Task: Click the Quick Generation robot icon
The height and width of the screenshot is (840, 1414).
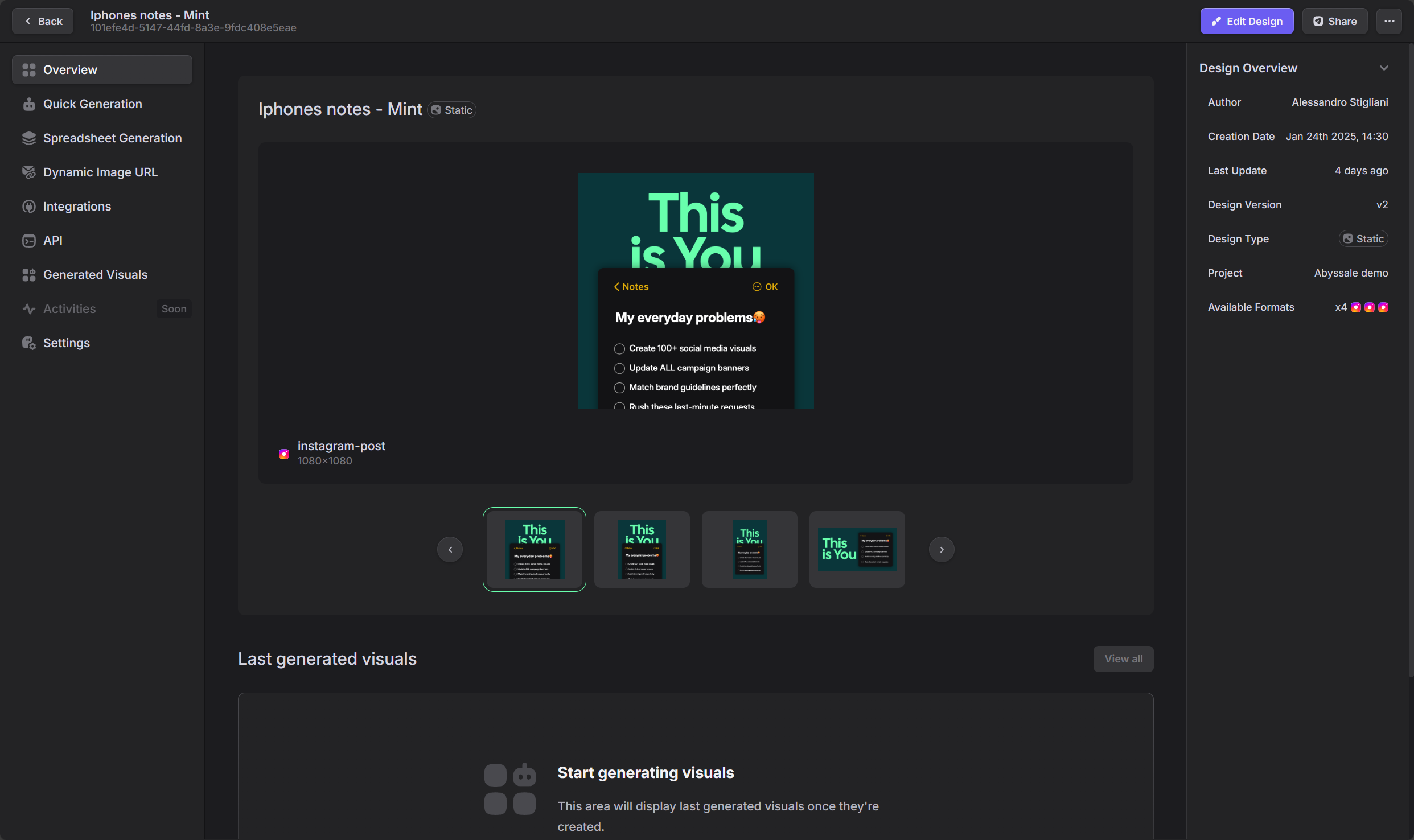Action: (28, 104)
